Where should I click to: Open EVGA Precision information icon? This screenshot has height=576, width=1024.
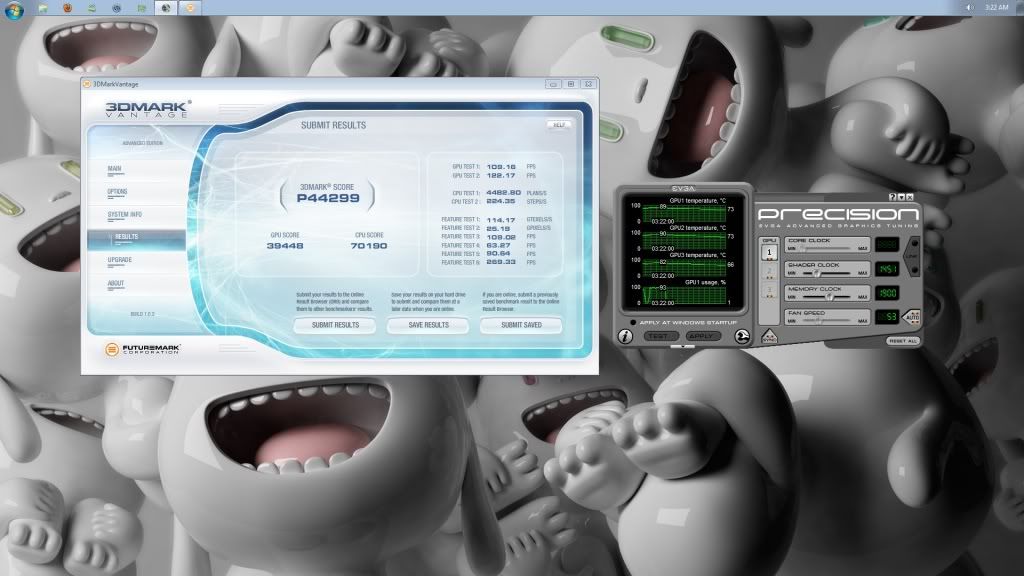tap(625, 337)
